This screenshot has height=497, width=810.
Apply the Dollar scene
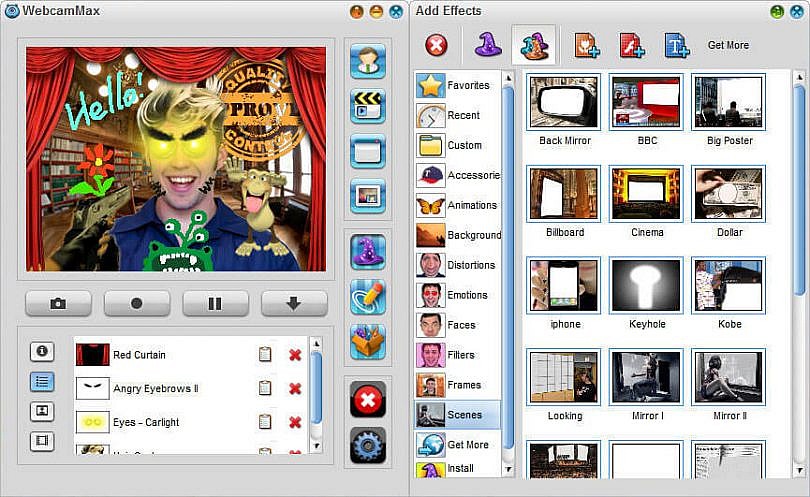tap(729, 194)
